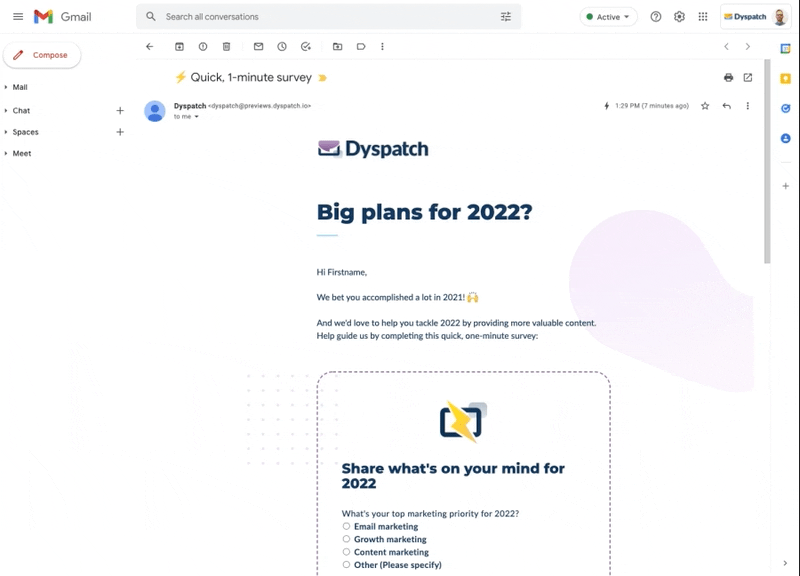Apply a label to this email
The image size is (800, 576).
pos(361,46)
